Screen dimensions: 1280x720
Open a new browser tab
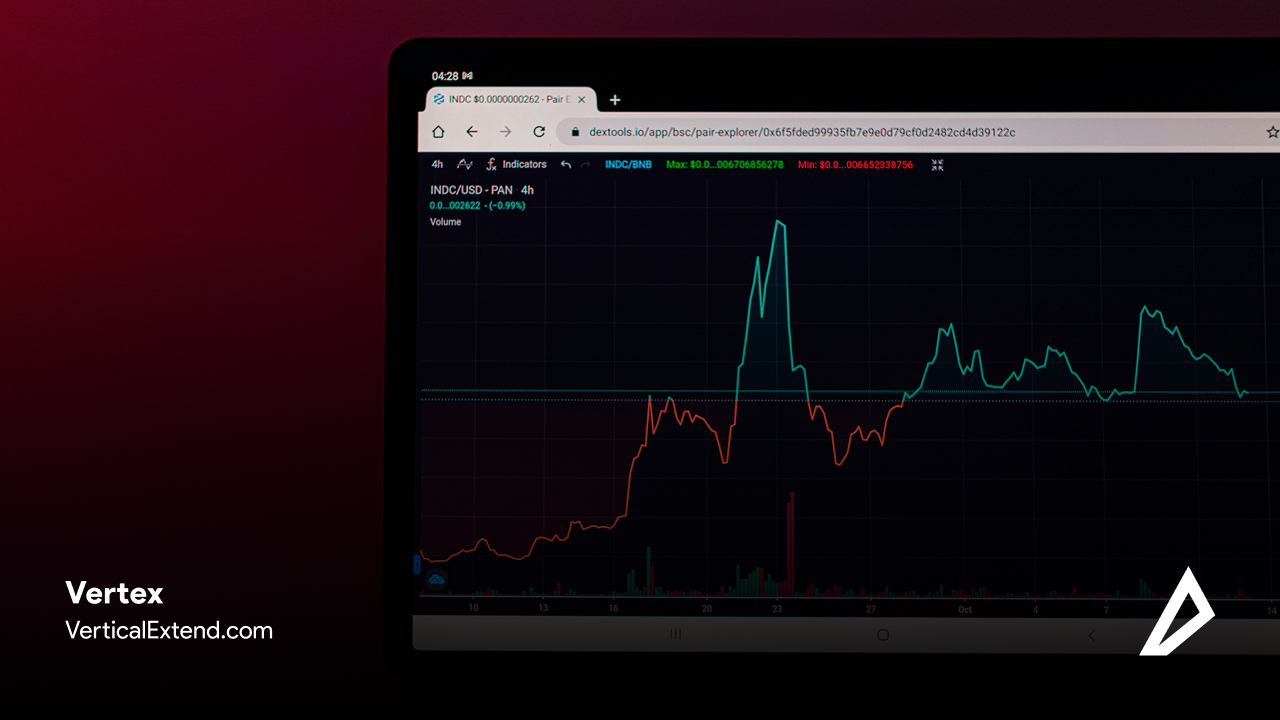click(615, 100)
